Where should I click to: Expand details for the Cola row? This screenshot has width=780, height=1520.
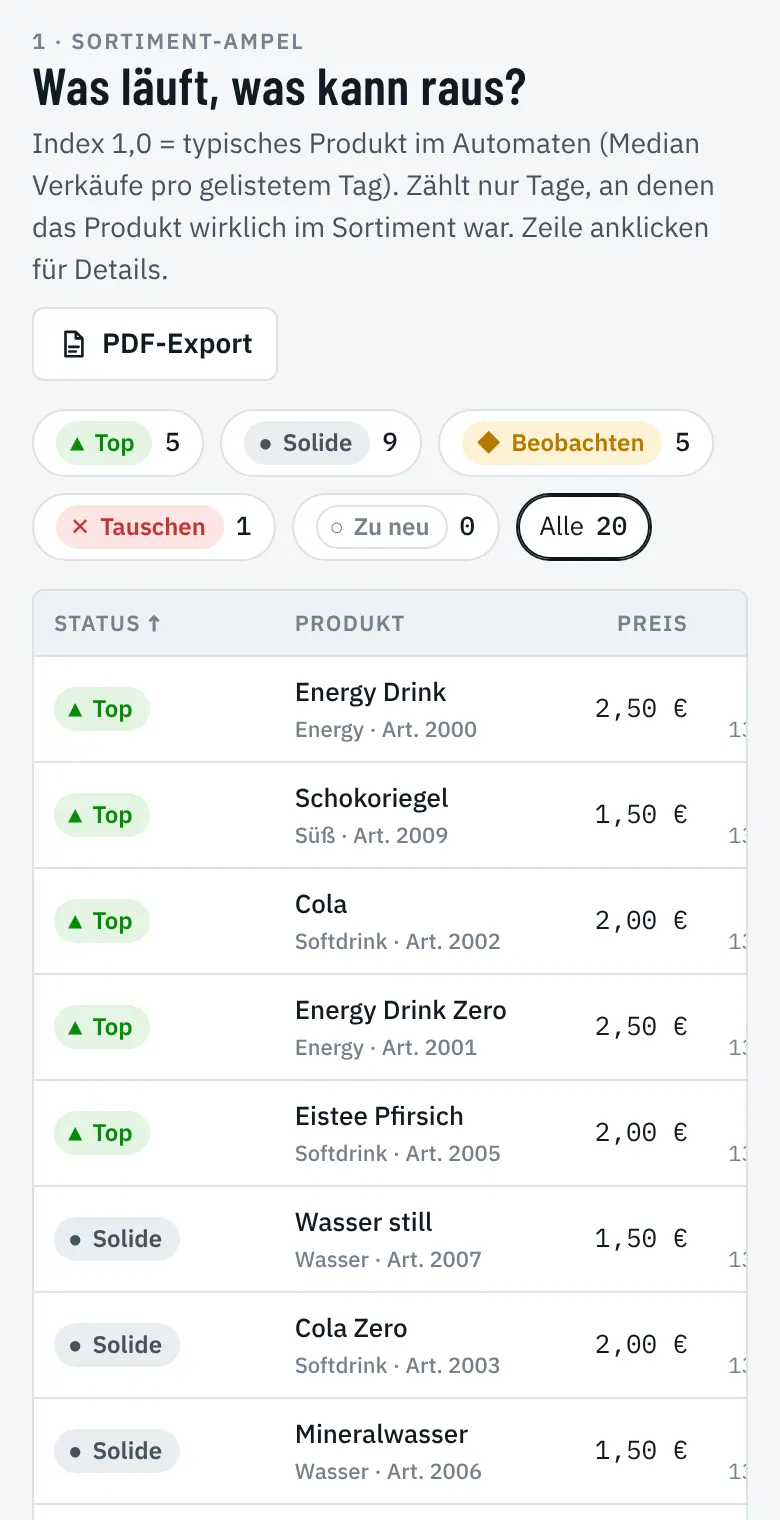click(390, 921)
